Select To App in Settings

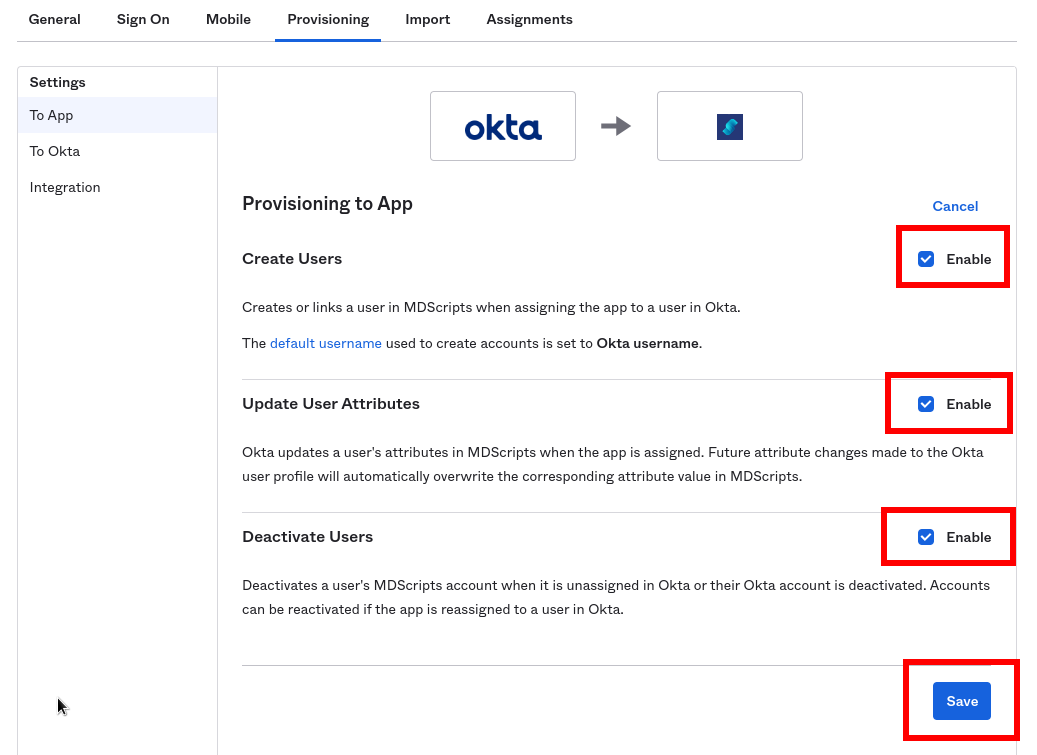118,115
